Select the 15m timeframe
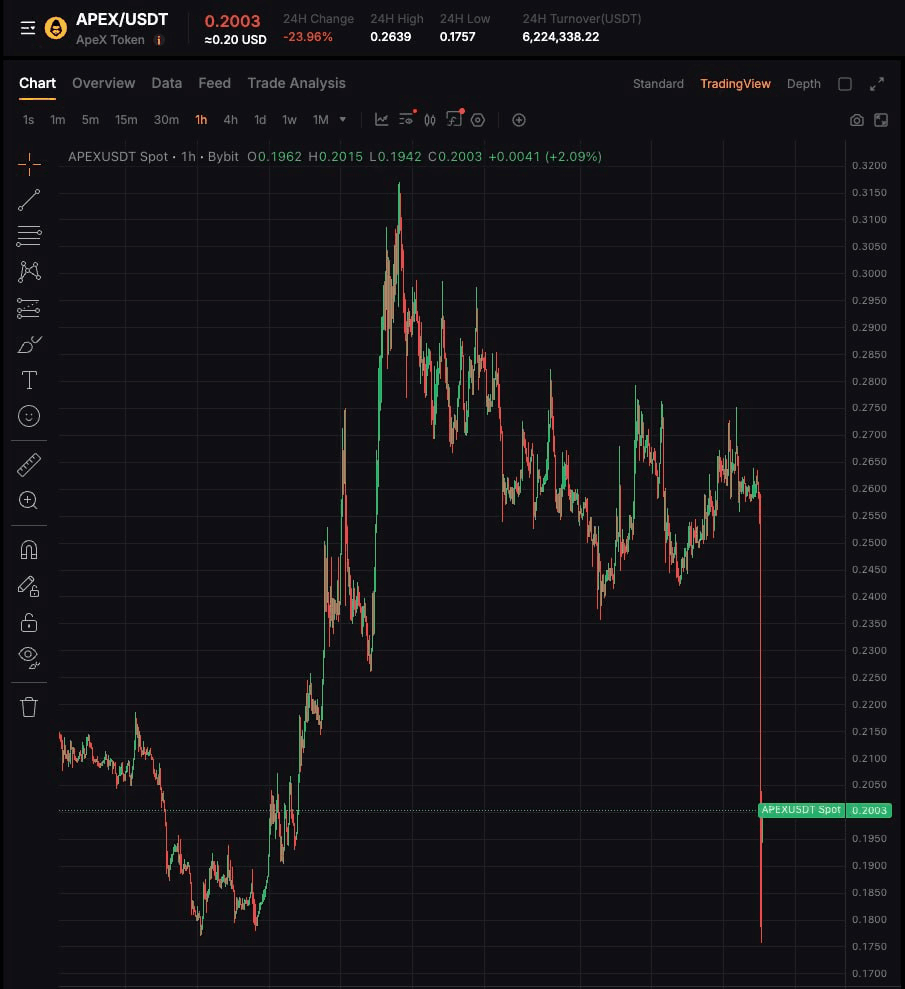This screenshot has height=989, width=905. pyautogui.click(x=126, y=120)
